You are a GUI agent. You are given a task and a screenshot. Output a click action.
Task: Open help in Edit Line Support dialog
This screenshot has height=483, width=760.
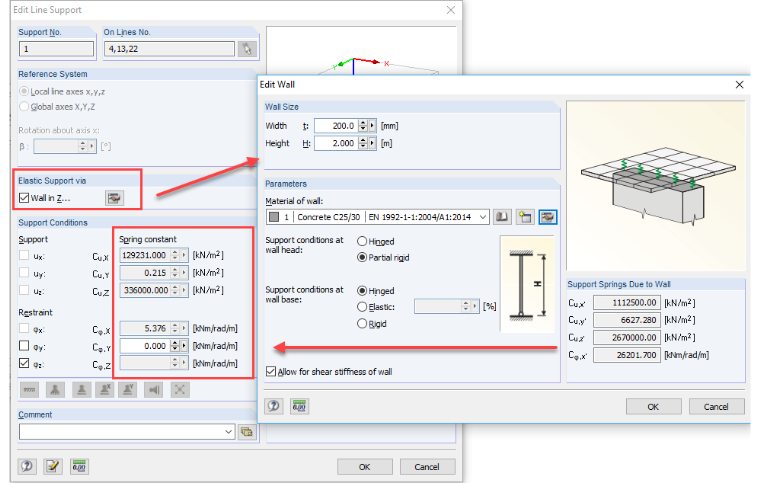(27, 467)
